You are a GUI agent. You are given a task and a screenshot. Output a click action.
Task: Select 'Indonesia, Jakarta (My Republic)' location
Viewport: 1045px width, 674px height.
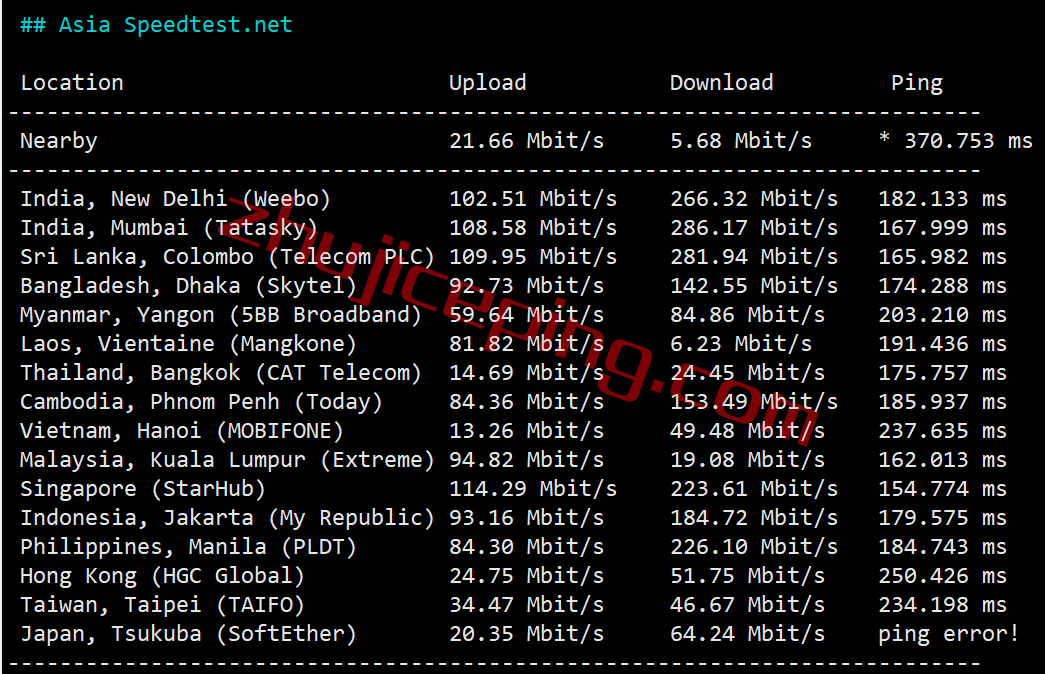[227, 519]
